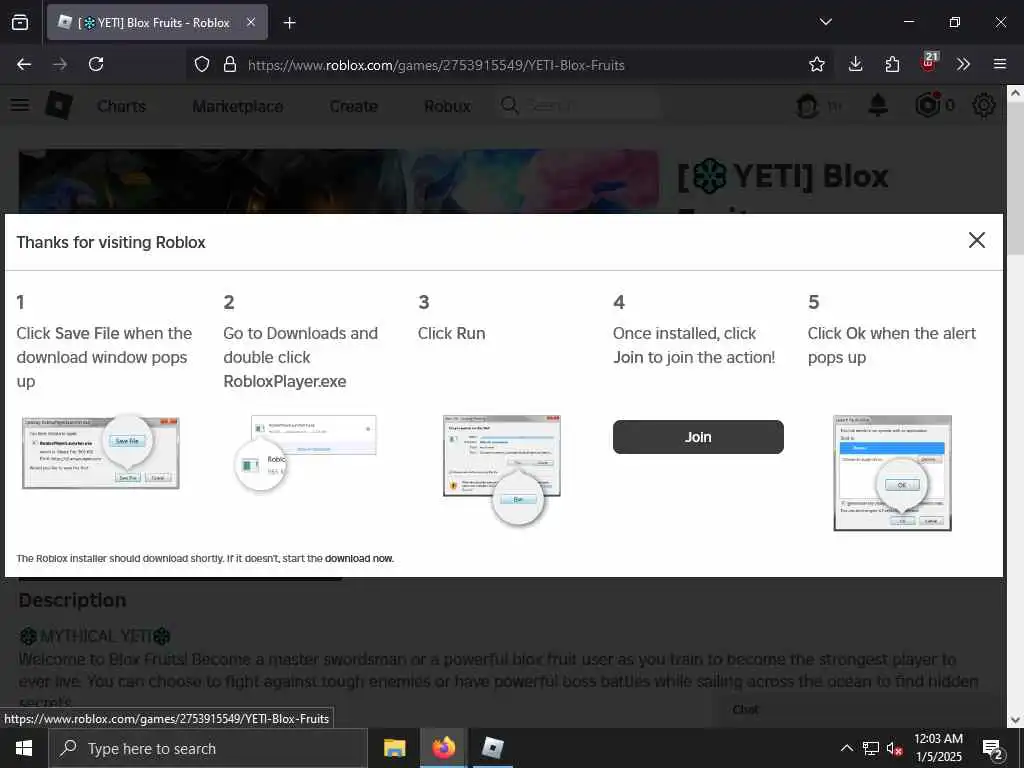This screenshot has height=768, width=1024.
Task: Open tracking protection shield icon
Action: [x=202, y=64]
